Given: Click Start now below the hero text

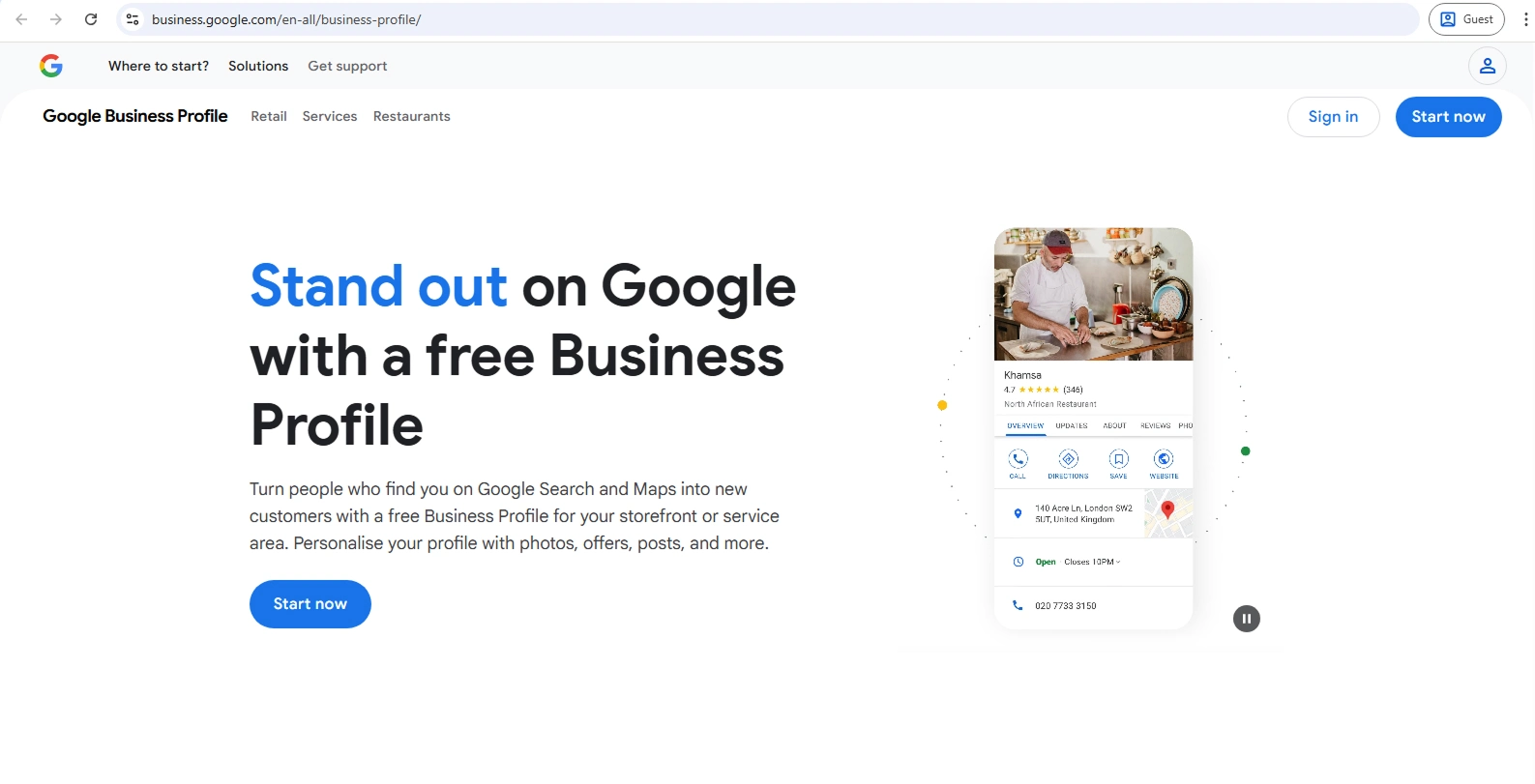Looking at the screenshot, I should point(310,604).
